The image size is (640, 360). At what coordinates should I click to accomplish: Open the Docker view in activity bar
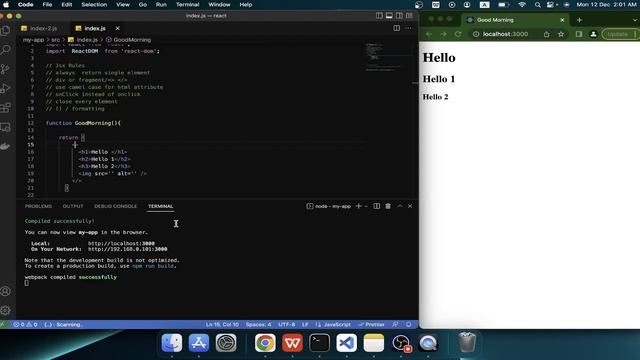pos(6,146)
